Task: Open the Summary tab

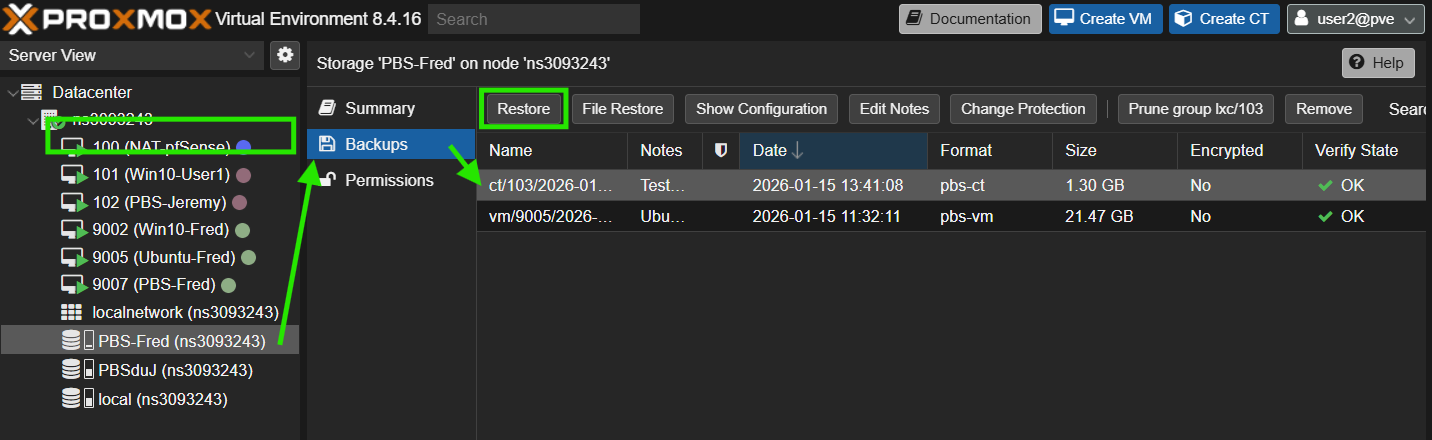Action: coord(379,108)
